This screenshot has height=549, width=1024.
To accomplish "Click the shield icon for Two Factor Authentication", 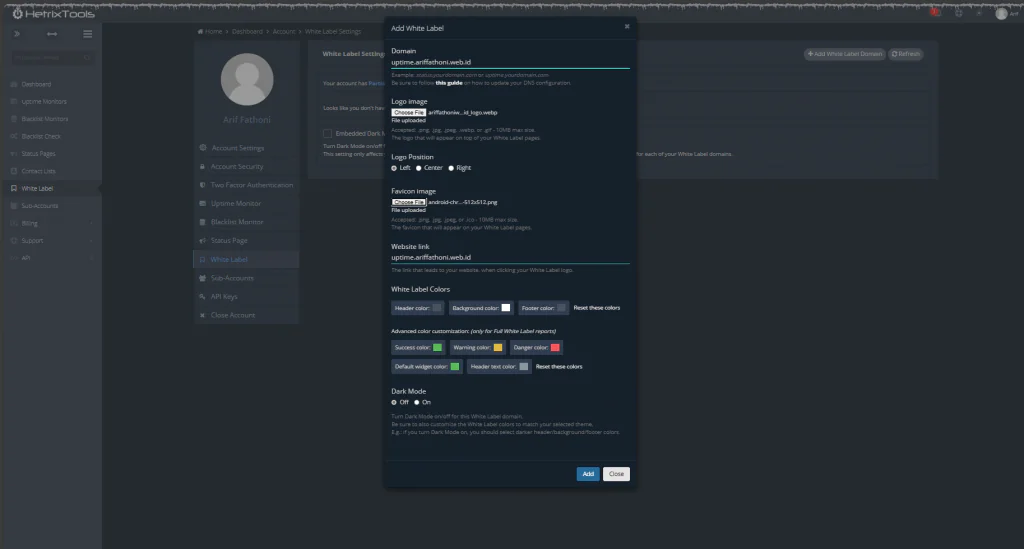I will point(202,185).
